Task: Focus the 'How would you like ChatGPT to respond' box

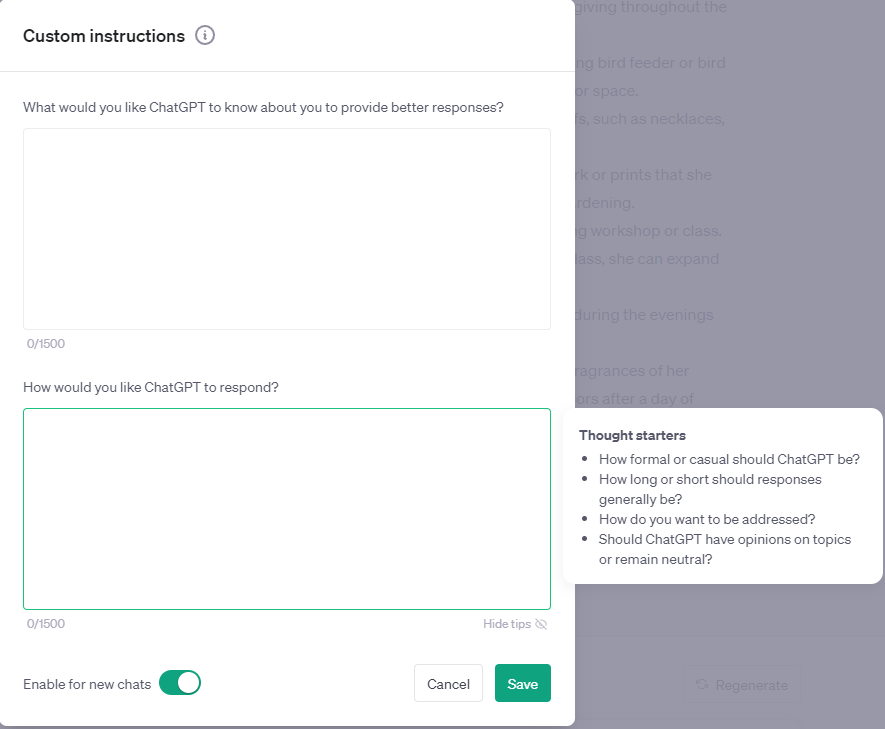Action: [287, 509]
